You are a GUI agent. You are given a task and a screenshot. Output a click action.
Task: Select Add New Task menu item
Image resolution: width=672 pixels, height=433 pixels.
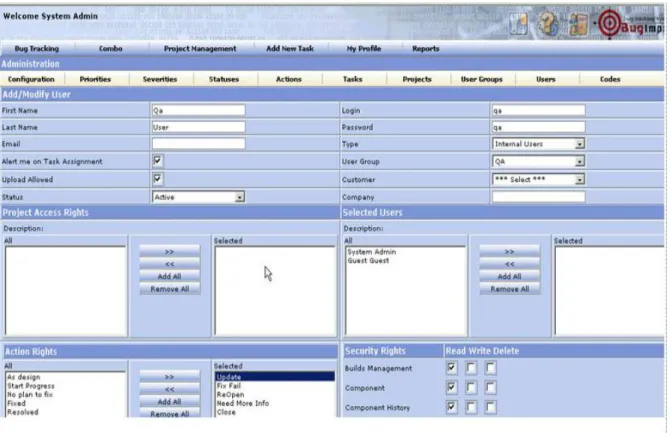pos(290,48)
